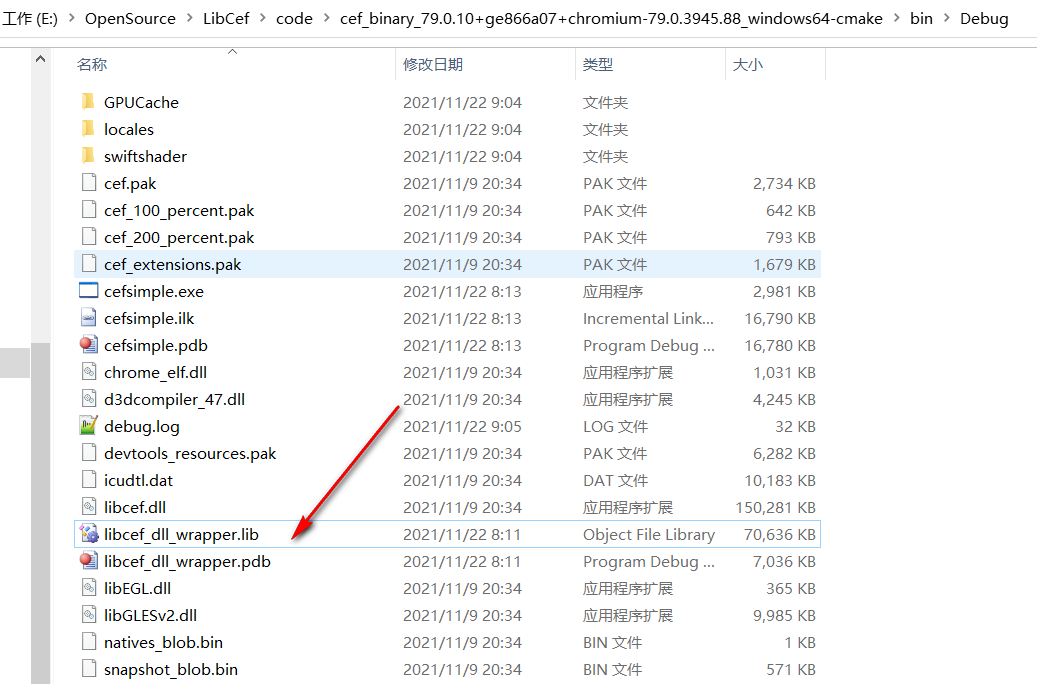Expand chevron after OpenSource in path
Viewport: 1037px width, 684px height.
click(x=190, y=19)
